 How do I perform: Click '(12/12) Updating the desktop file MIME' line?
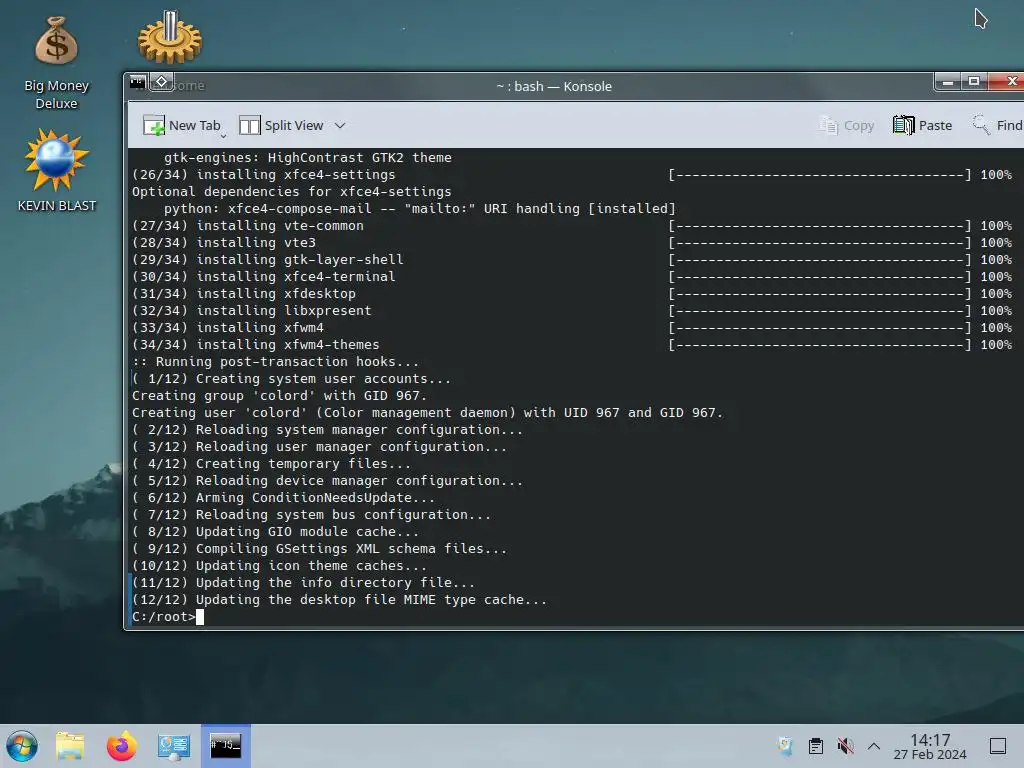click(x=339, y=600)
